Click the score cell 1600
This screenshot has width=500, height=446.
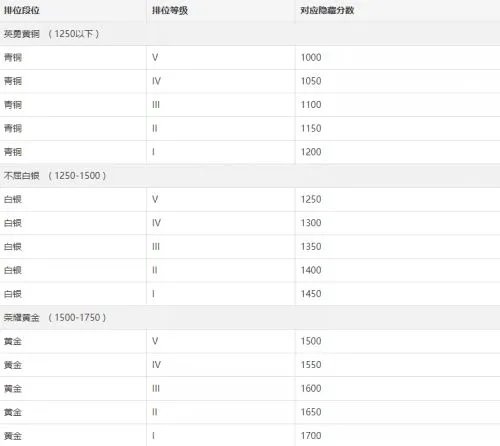[x=311, y=388]
